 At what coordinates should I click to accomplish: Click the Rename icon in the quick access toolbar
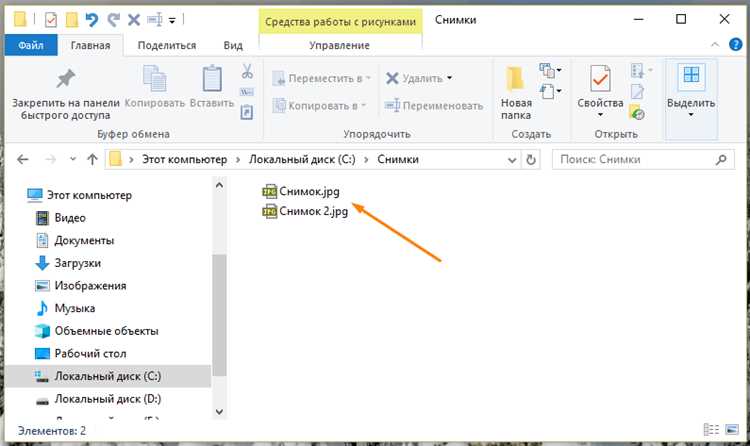(x=154, y=20)
